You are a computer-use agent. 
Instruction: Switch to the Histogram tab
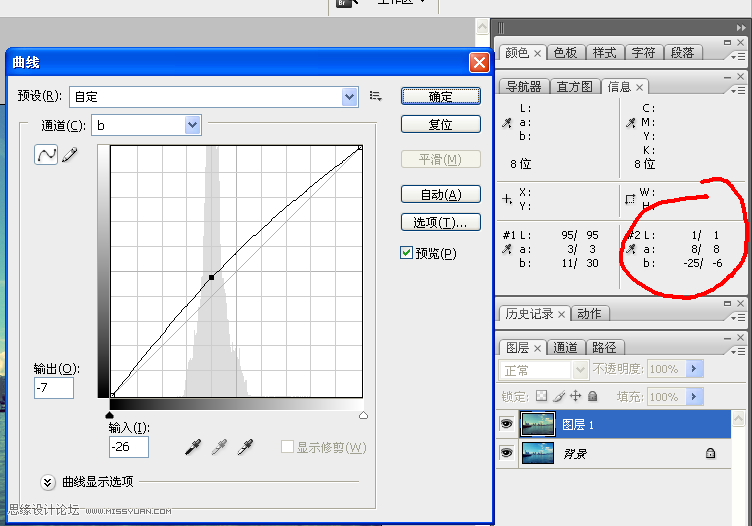(x=575, y=86)
